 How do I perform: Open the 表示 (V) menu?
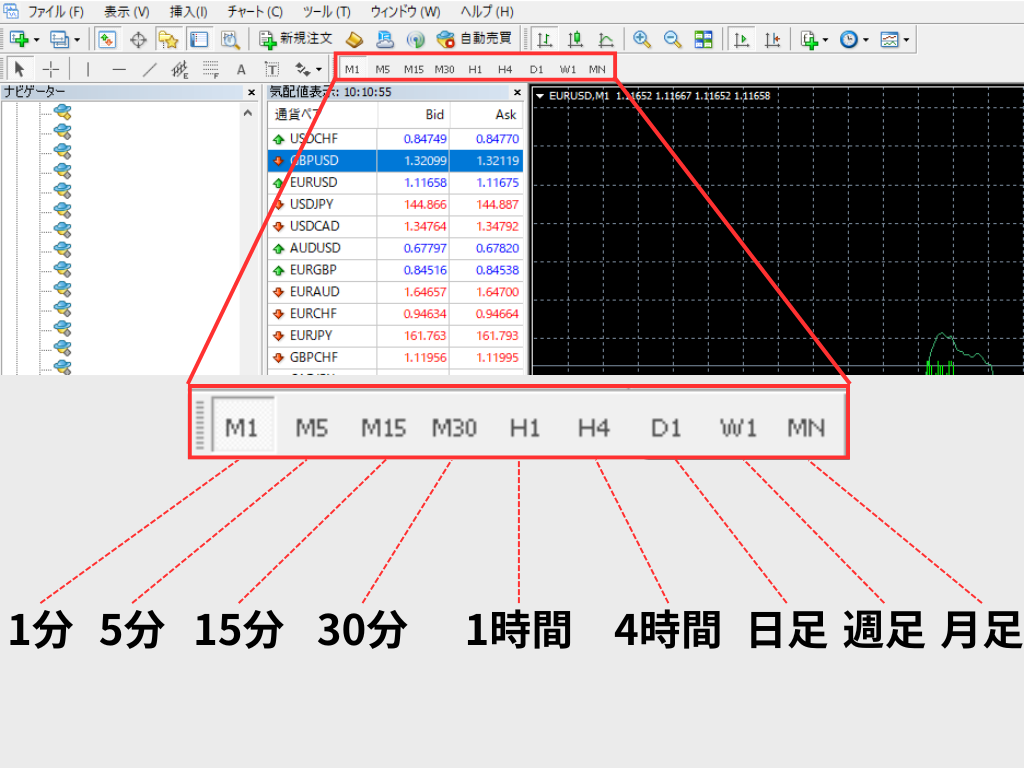(x=127, y=12)
